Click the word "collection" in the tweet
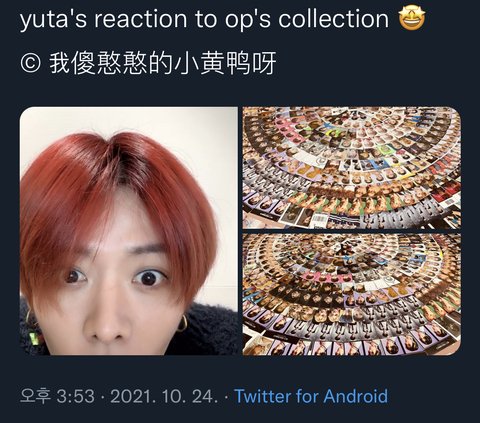This screenshot has width=480, height=423. coord(333,19)
